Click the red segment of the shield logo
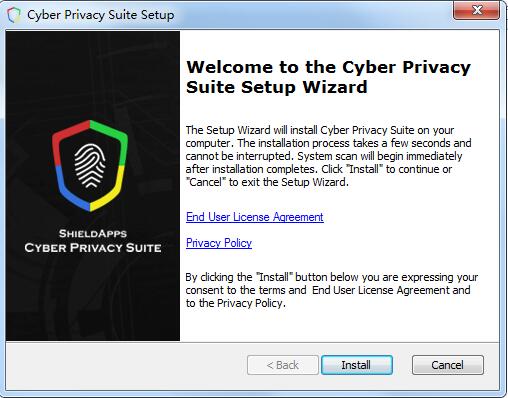Image resolution: width=508 pixels, height=398 pixels. tap(69, 138)
